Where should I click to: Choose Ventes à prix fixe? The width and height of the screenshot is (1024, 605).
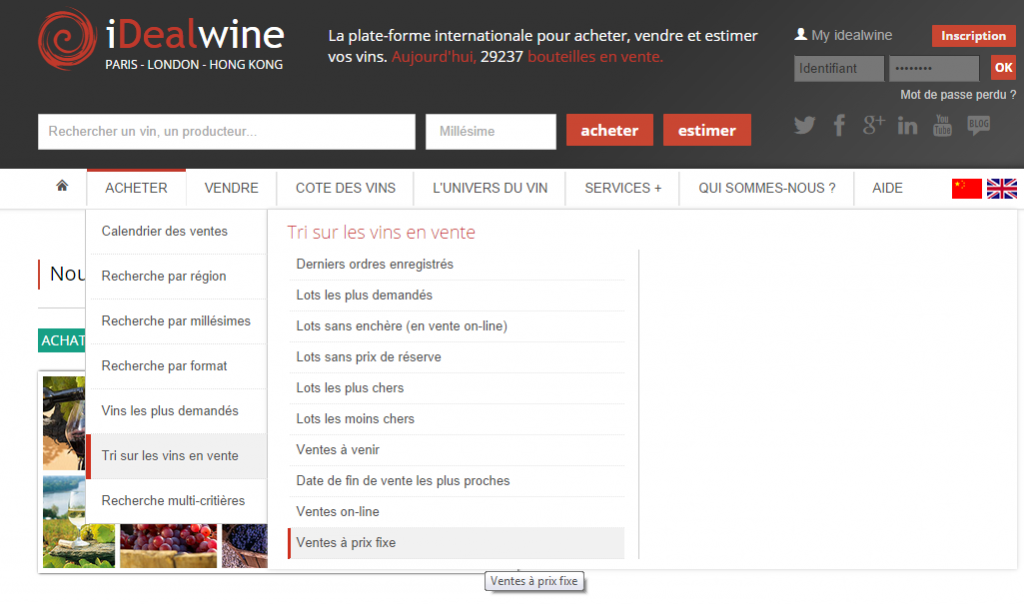[x=456, y=543]
